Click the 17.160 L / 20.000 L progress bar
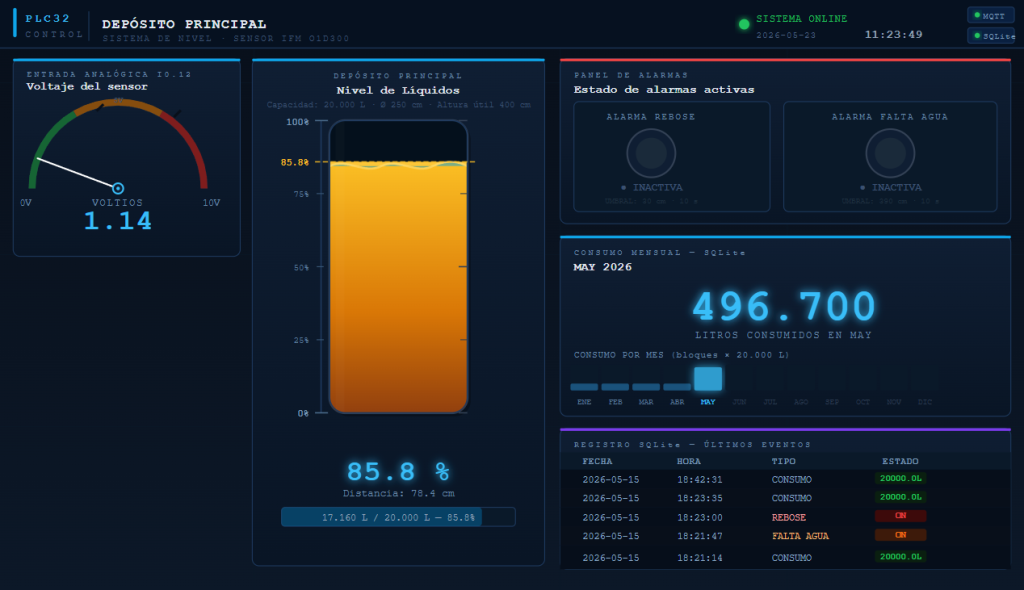 point(398,517)
